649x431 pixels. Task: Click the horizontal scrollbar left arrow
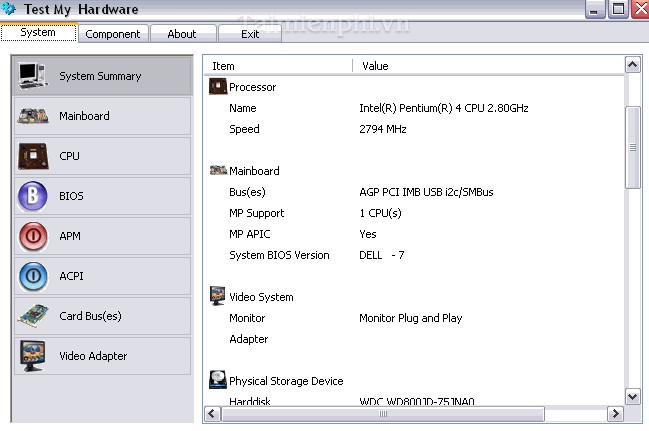(212, 414)
